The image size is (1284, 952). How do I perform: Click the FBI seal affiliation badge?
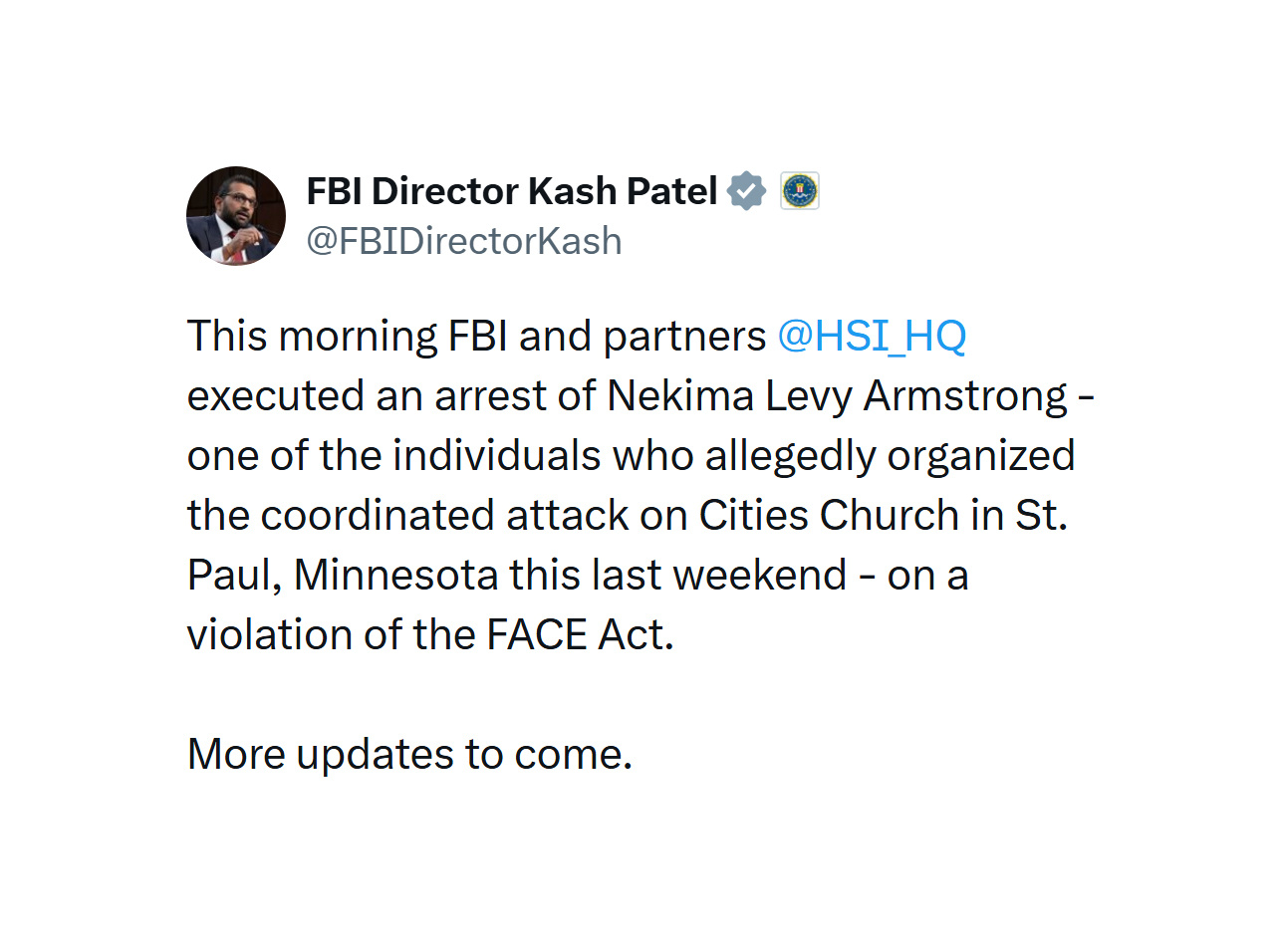(799, 190)
